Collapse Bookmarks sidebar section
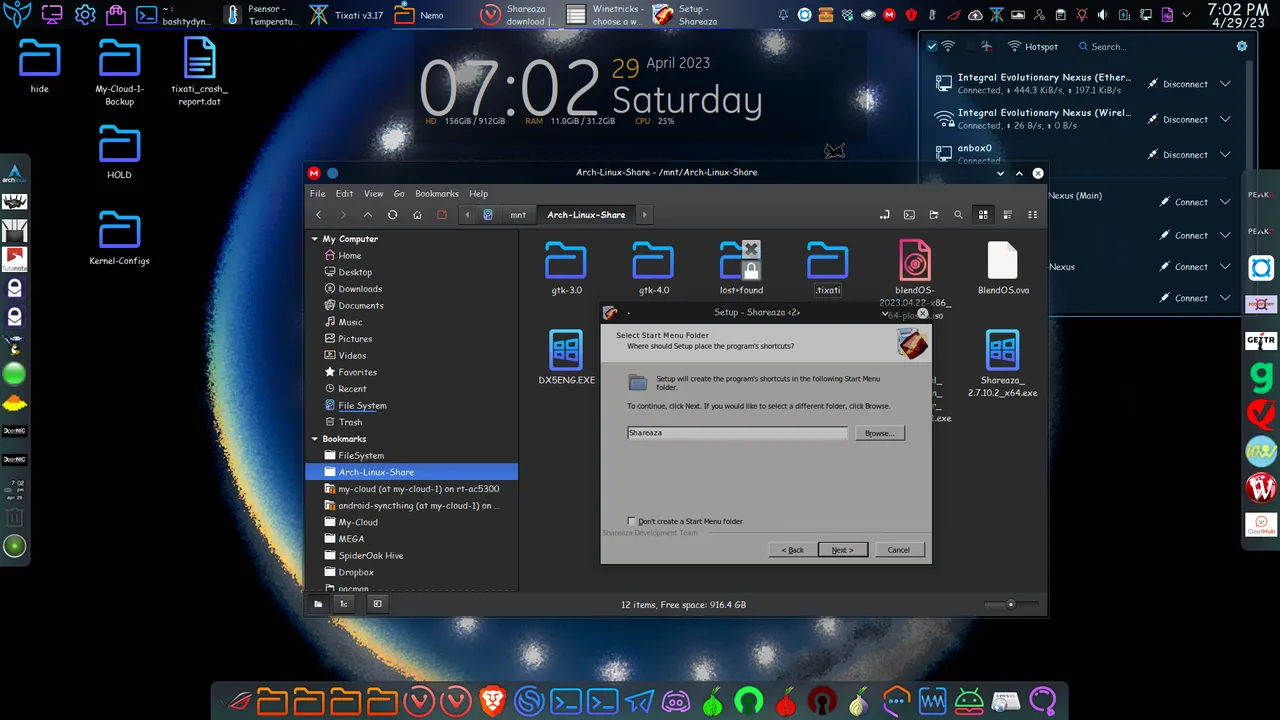 [315, 439]
